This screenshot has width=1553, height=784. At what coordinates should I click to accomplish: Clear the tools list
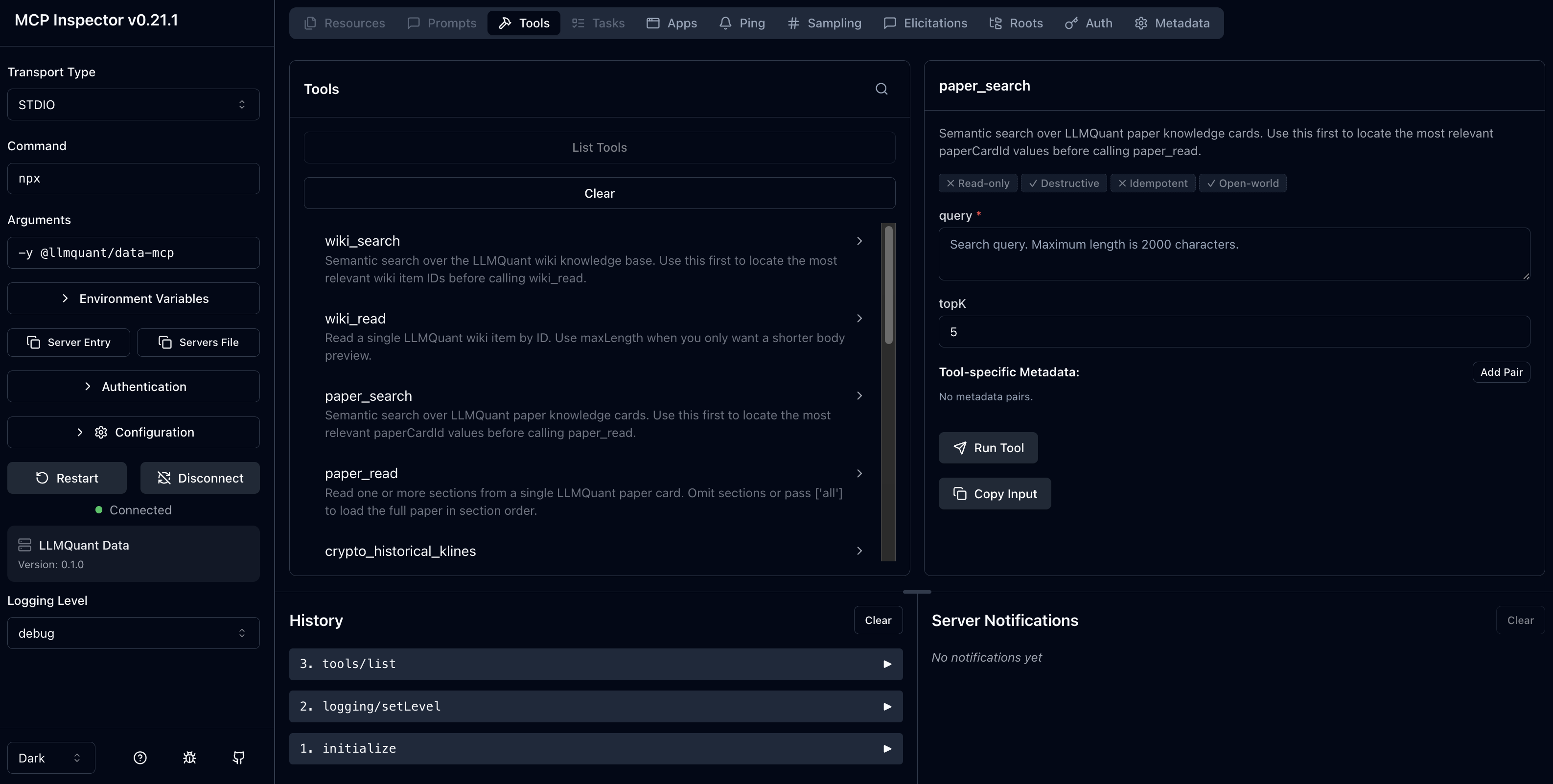click(599, 193)
